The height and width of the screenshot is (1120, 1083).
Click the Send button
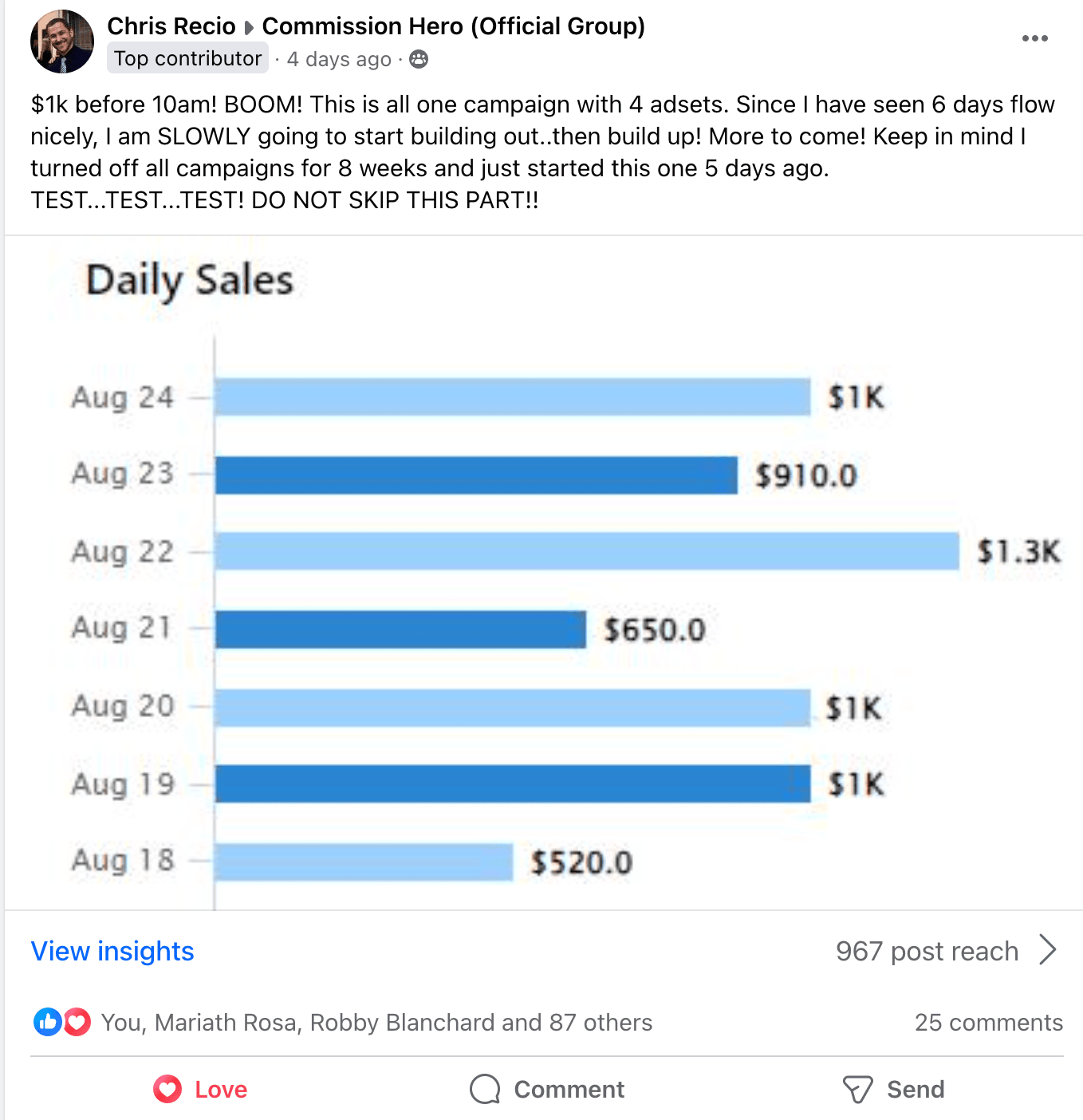(x=893, y=1089)
